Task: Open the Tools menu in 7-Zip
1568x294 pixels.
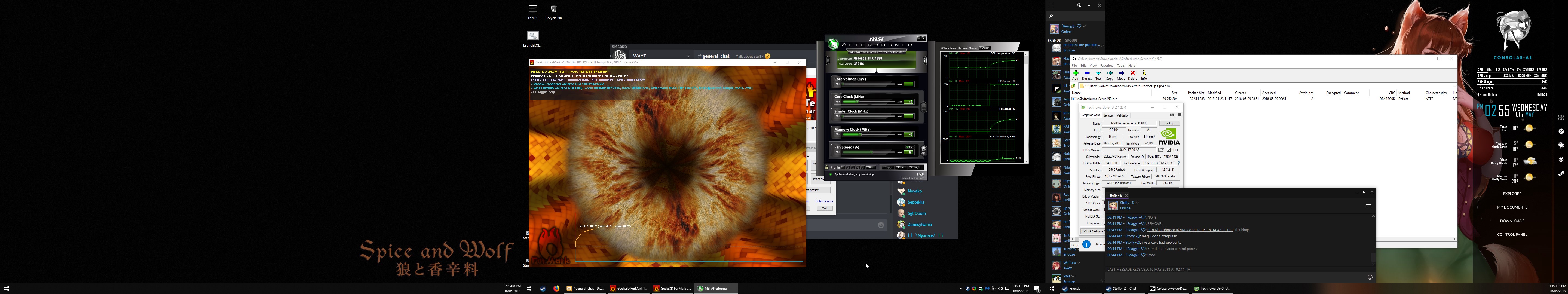Action: [1121, 66]
